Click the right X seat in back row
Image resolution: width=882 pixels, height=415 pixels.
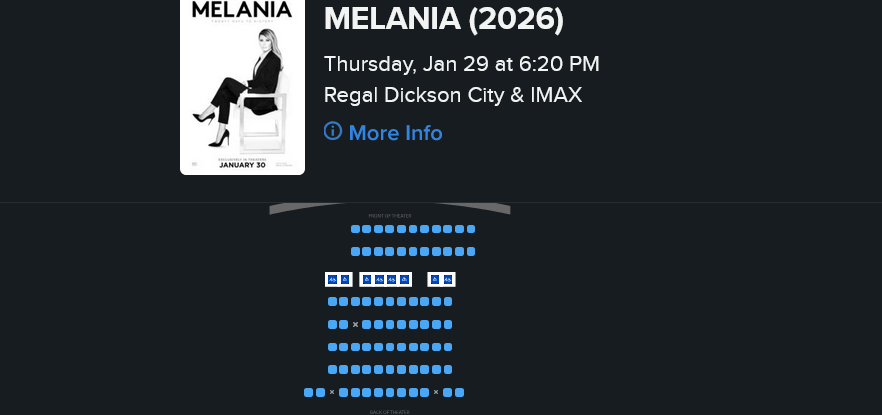pos(436,393)
